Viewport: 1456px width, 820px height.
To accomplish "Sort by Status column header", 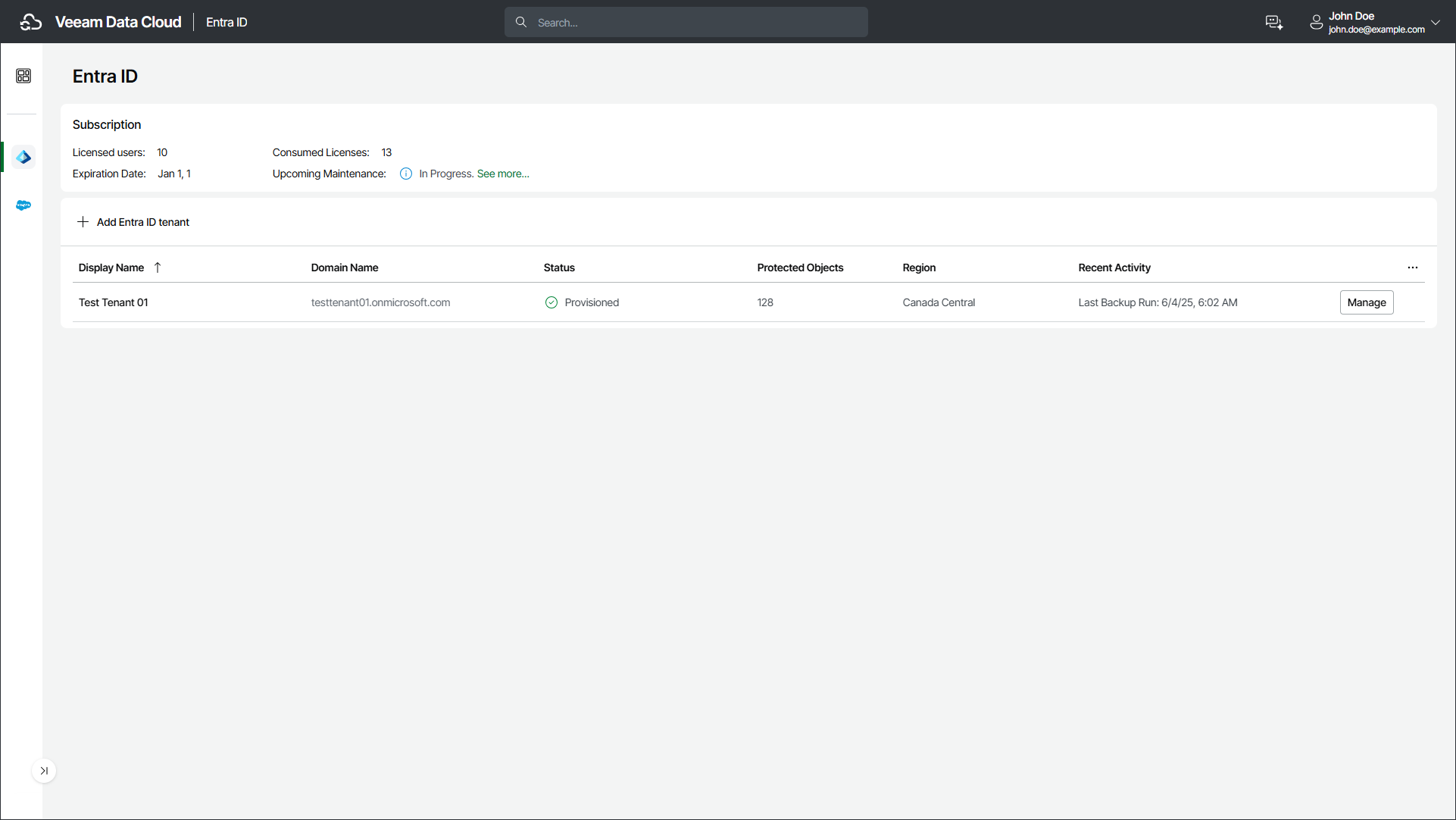I will point(559,268).
